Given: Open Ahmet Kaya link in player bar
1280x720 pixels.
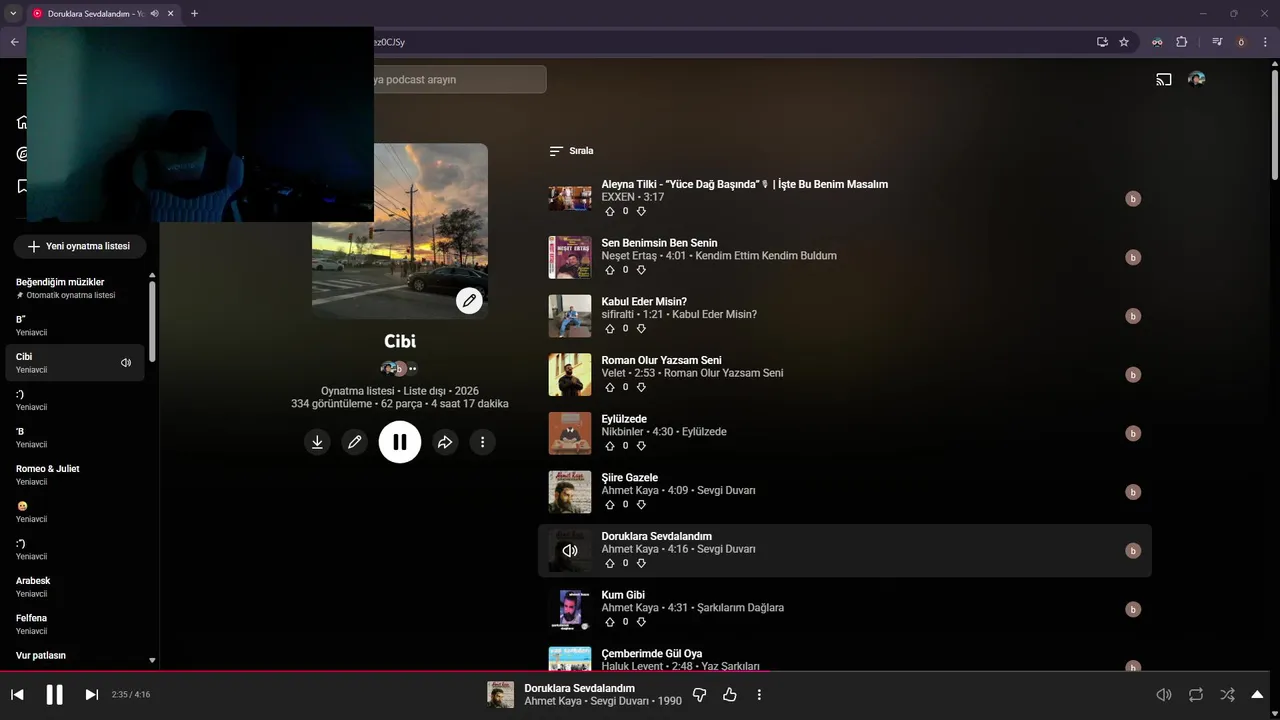Looking at the screenshot, I should (553, 701).
